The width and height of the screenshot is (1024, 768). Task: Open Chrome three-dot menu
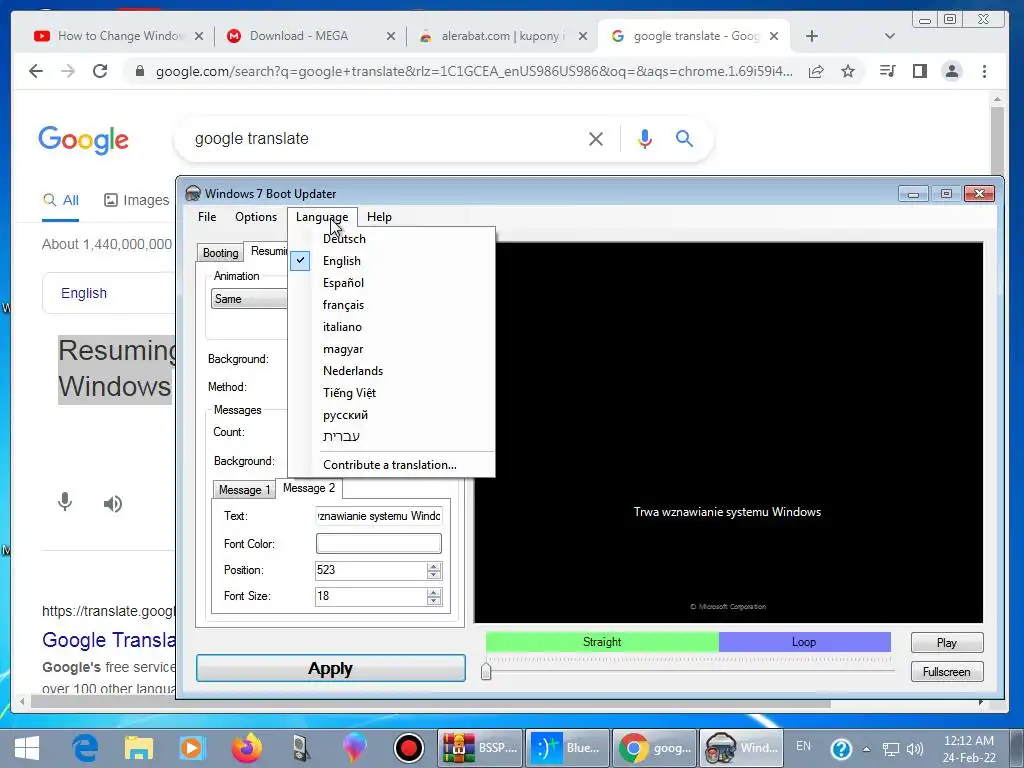984,71
